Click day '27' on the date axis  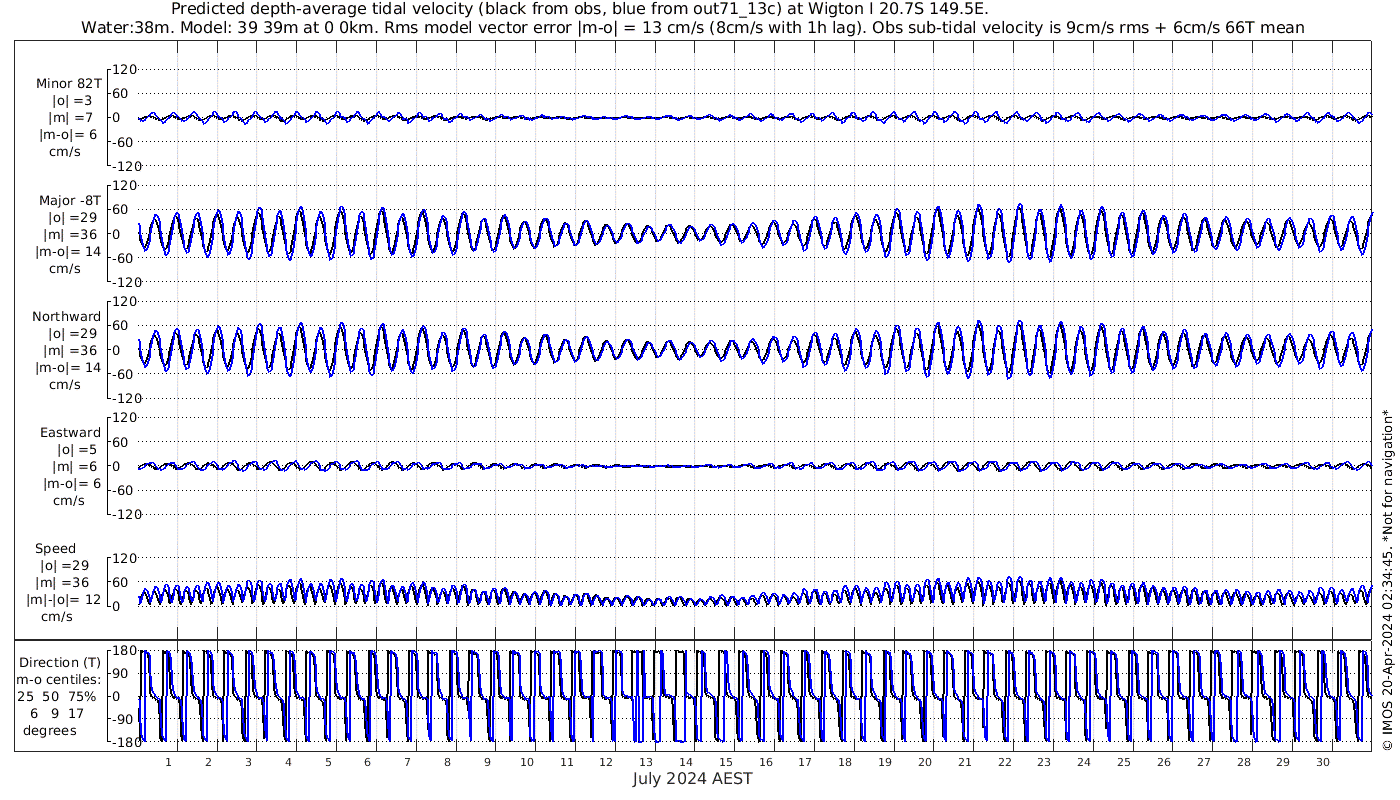coord(1203,762)
